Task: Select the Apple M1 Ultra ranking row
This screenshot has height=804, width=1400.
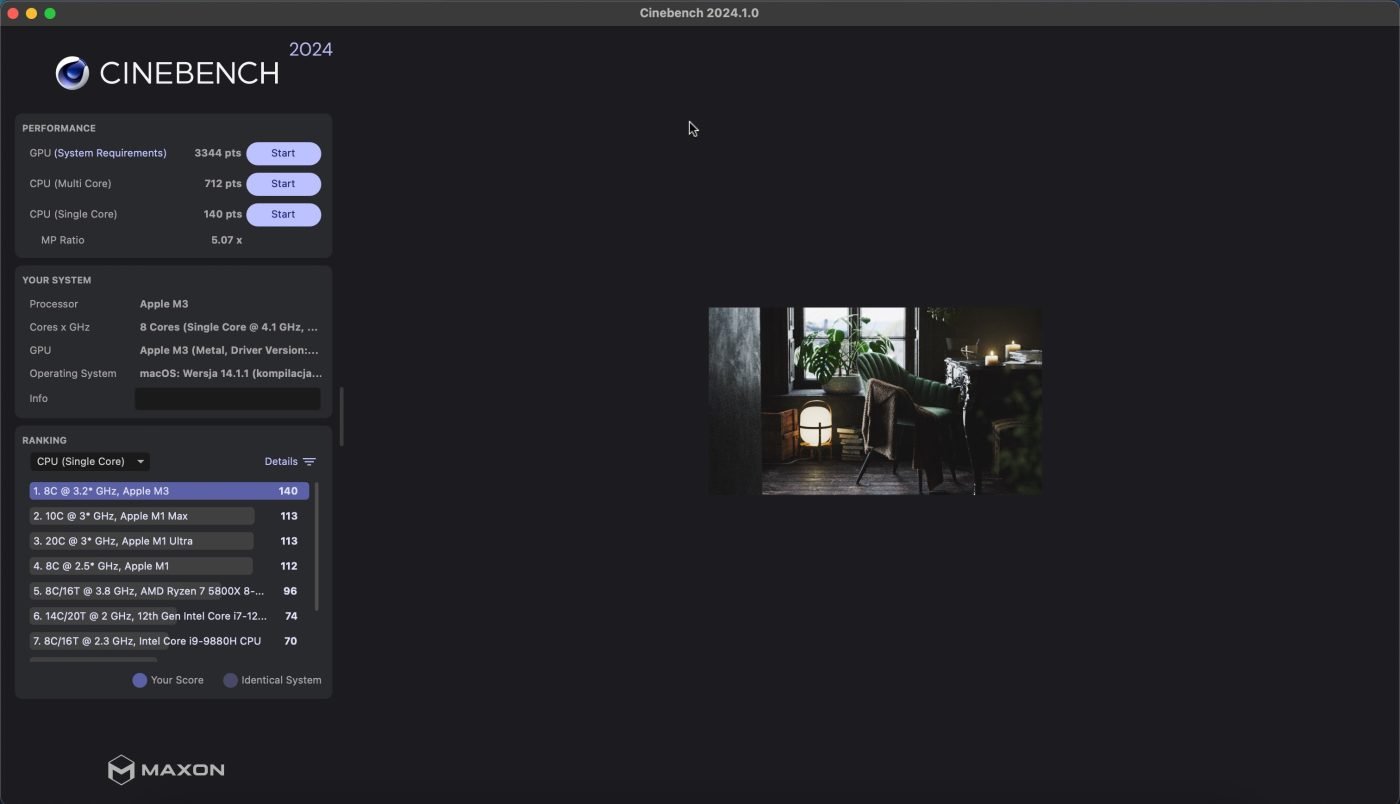Action: (x=169, y=541)
